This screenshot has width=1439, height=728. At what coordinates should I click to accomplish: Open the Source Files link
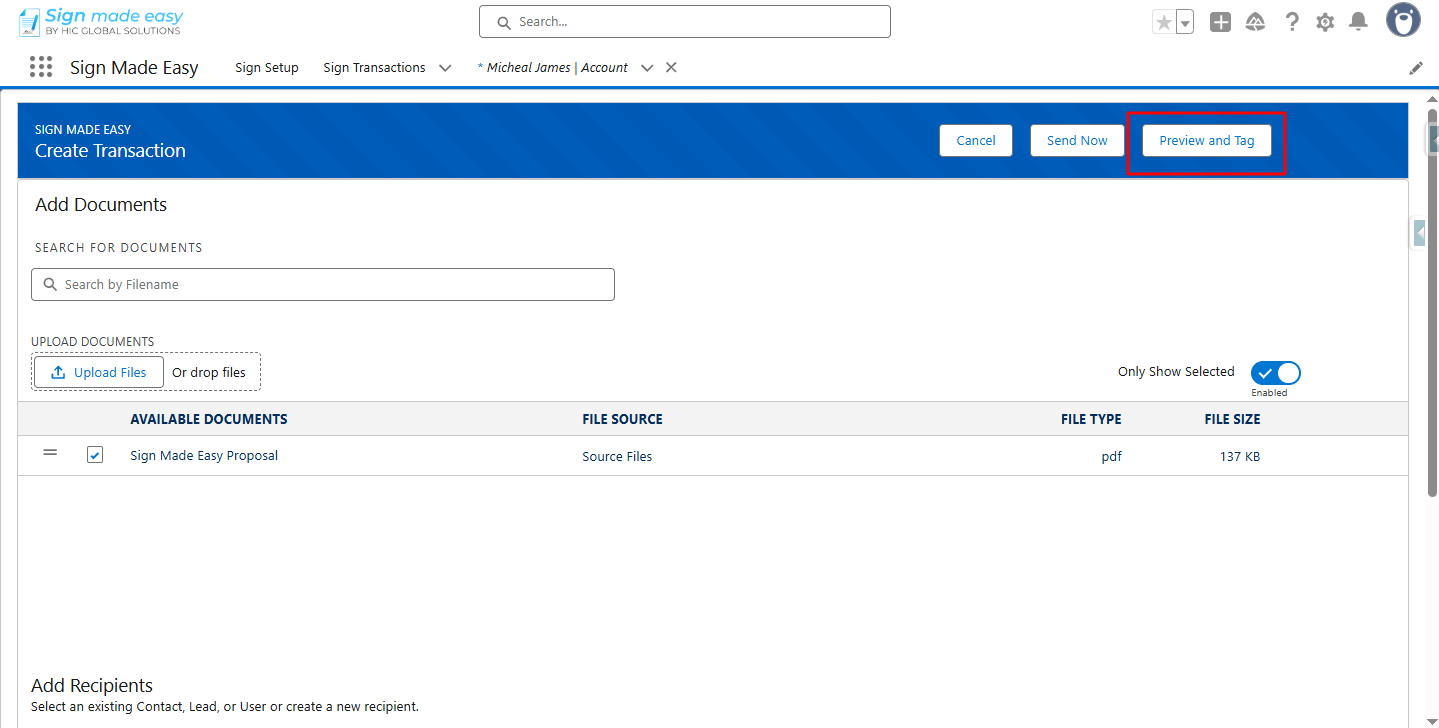pyautogui.click(x=617, y=456)
